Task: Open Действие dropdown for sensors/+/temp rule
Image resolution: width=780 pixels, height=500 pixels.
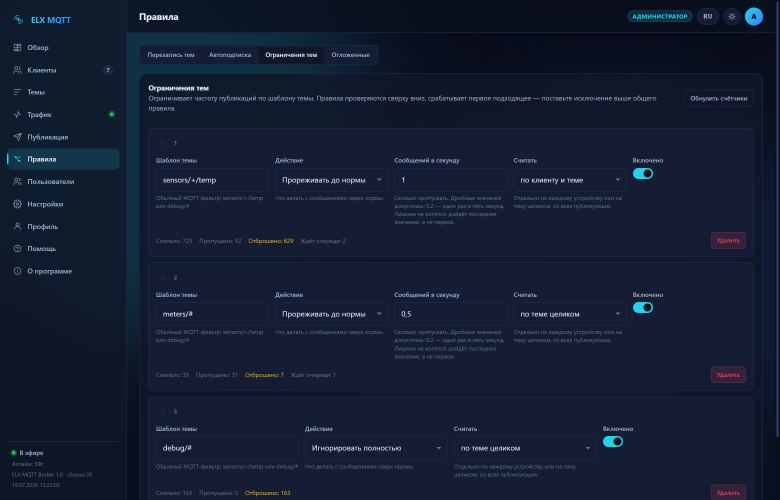Action: click(331, 180)
